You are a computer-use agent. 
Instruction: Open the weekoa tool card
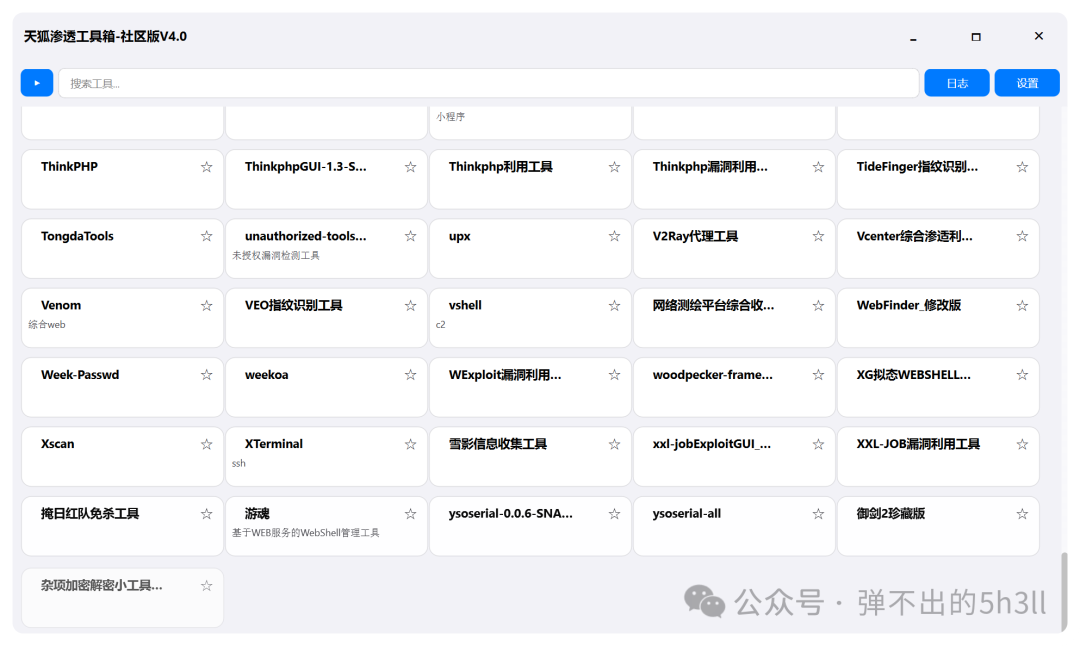tap(326, 387)
